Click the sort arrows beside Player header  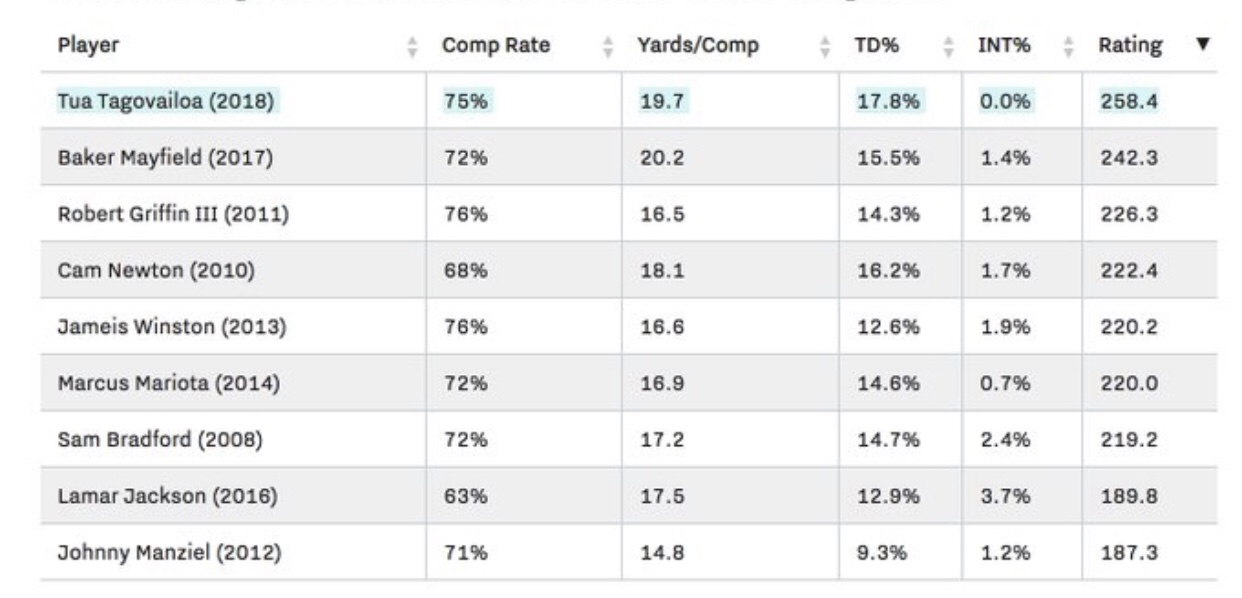tap(411, 46)
